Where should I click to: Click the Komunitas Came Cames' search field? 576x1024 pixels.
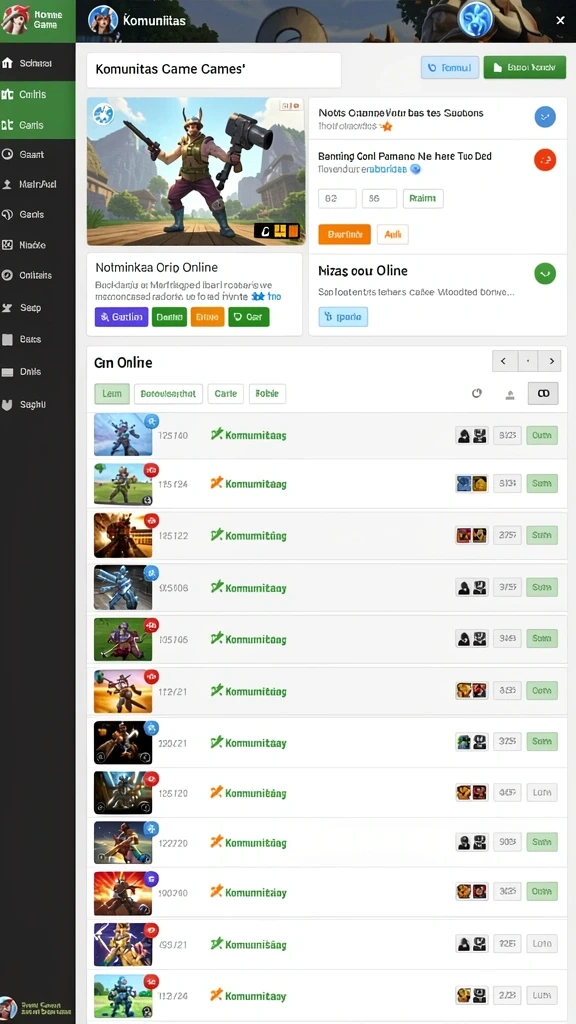(x=214, y=70)
